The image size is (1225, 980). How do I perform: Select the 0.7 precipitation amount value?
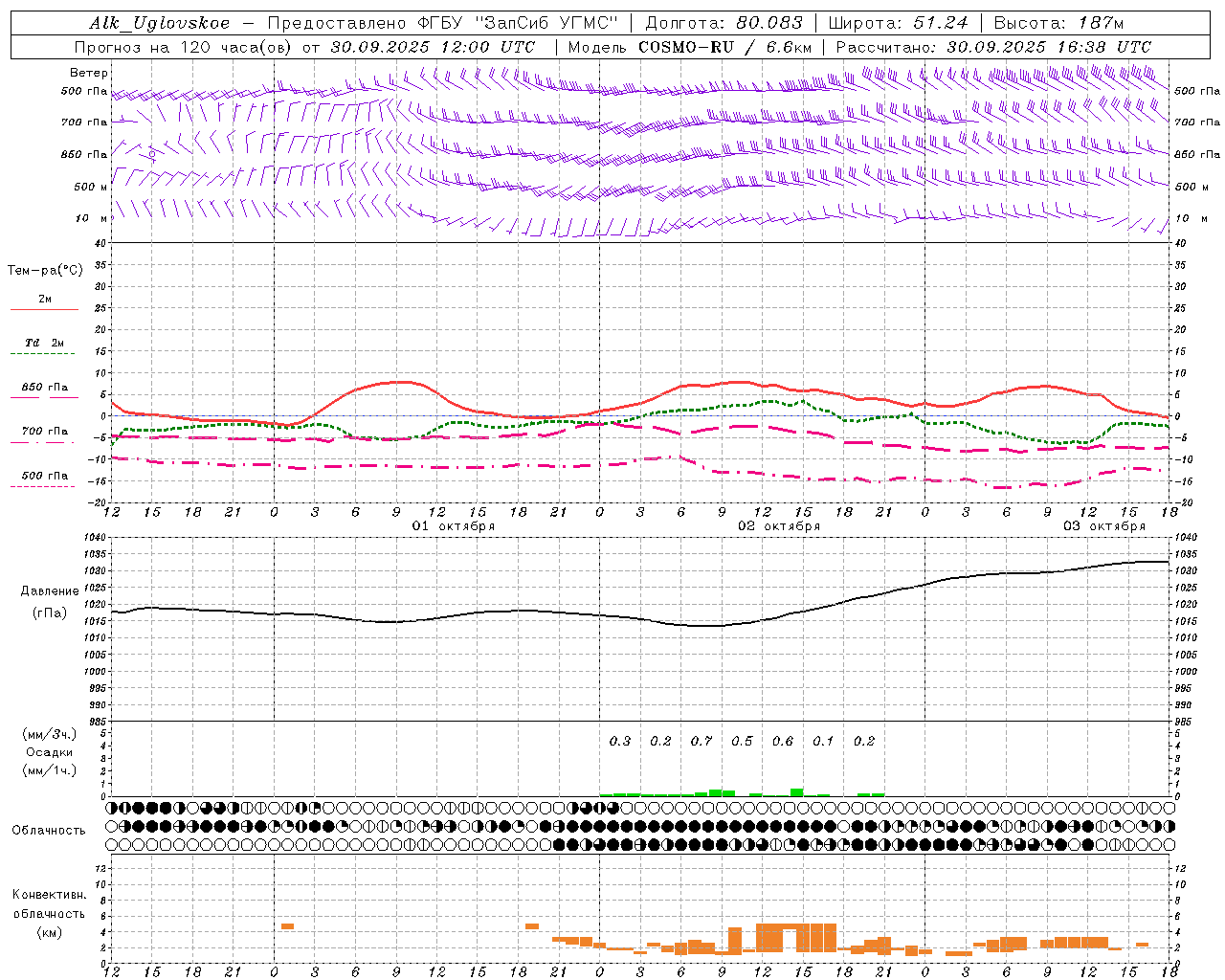point(702,741)
